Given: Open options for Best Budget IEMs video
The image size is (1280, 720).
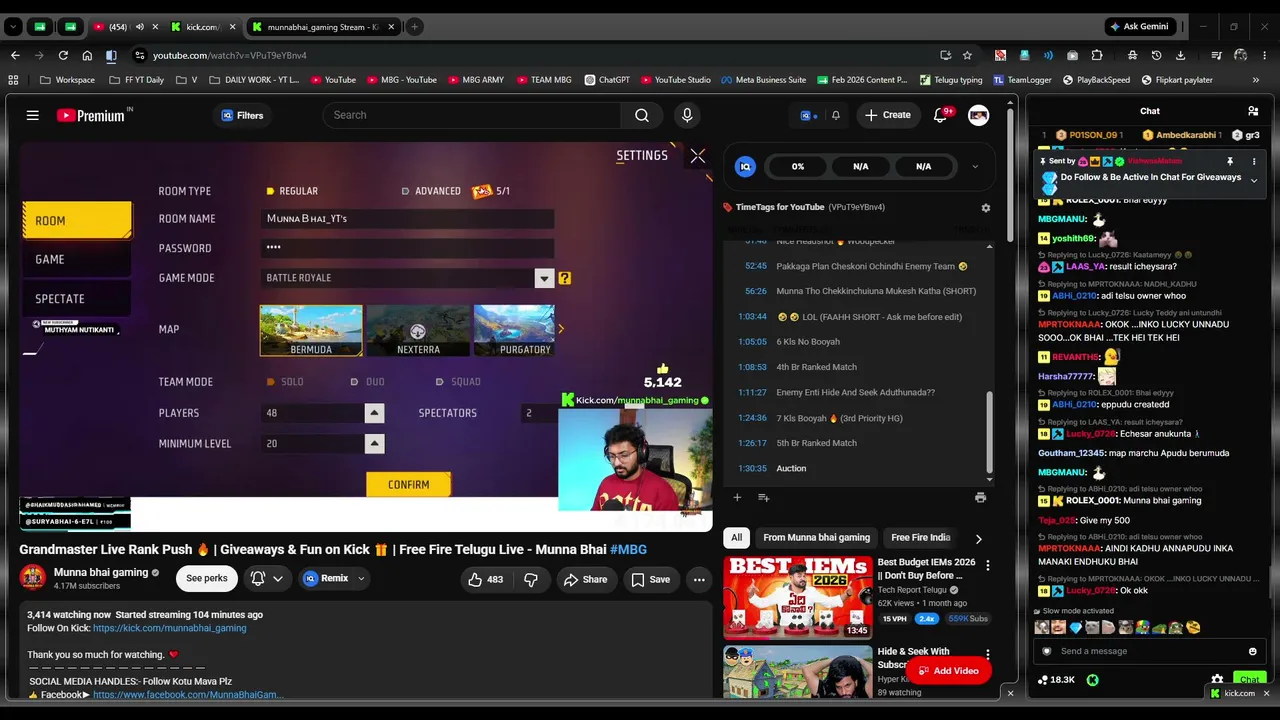Looking at the screenshot, I should tap(988, 565).
